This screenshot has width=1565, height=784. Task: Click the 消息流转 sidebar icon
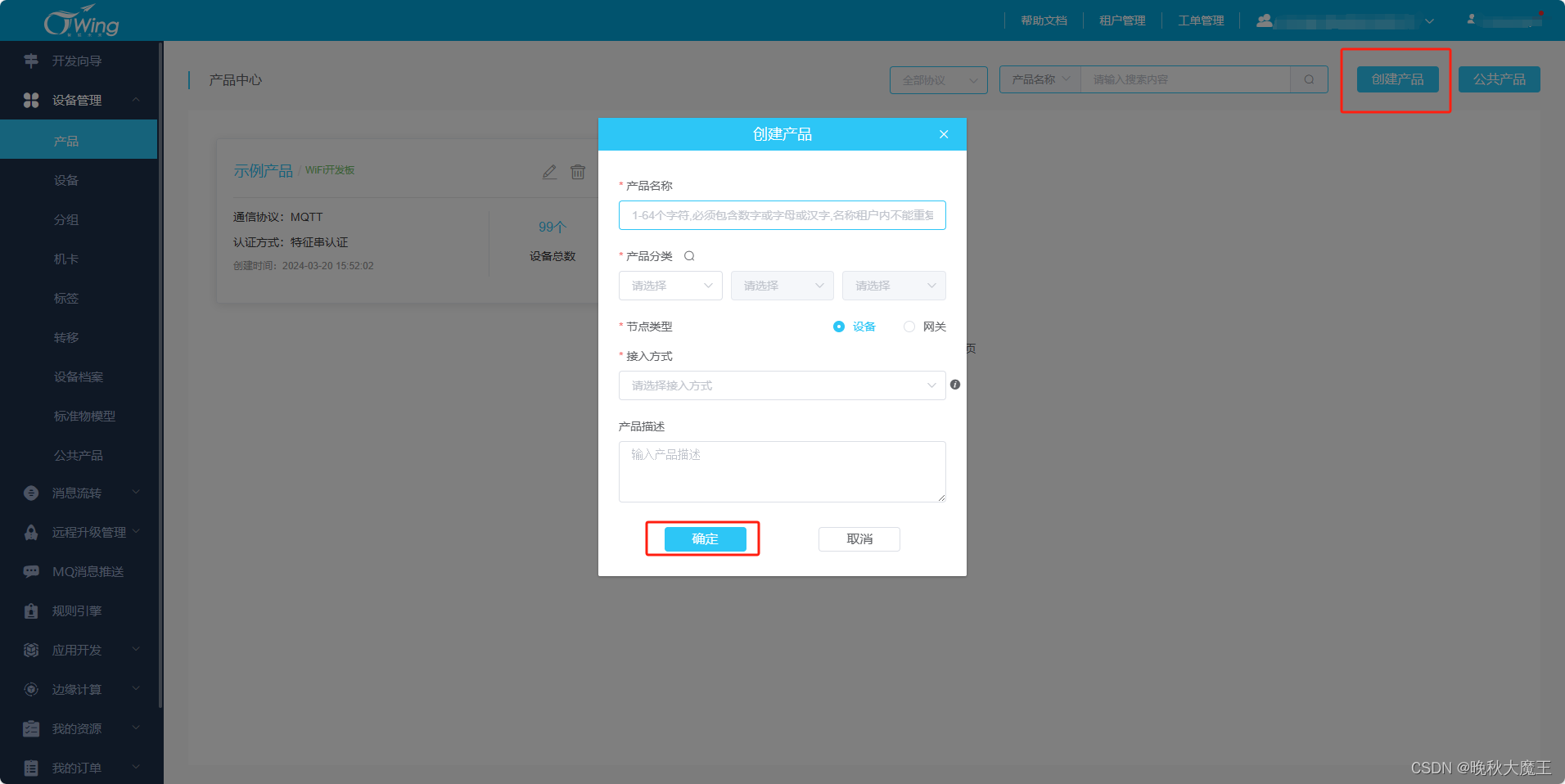pyautogui.click(x=31, y=493)
